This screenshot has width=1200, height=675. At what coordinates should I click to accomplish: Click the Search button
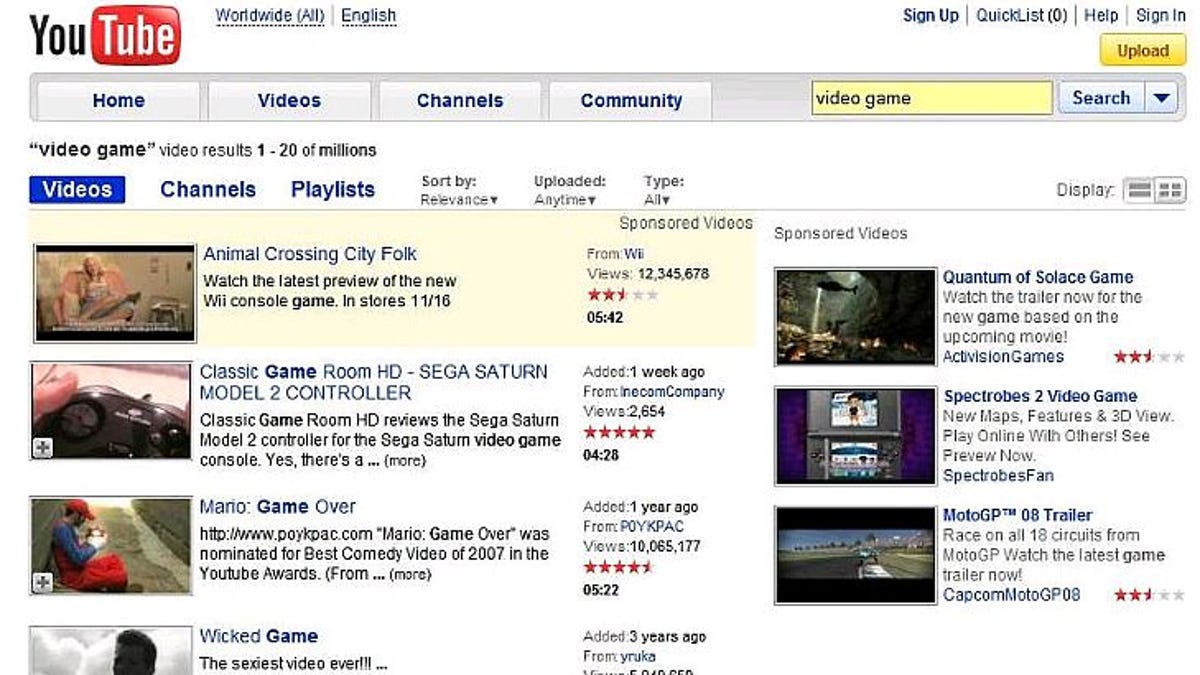[x=1101, y=98]
